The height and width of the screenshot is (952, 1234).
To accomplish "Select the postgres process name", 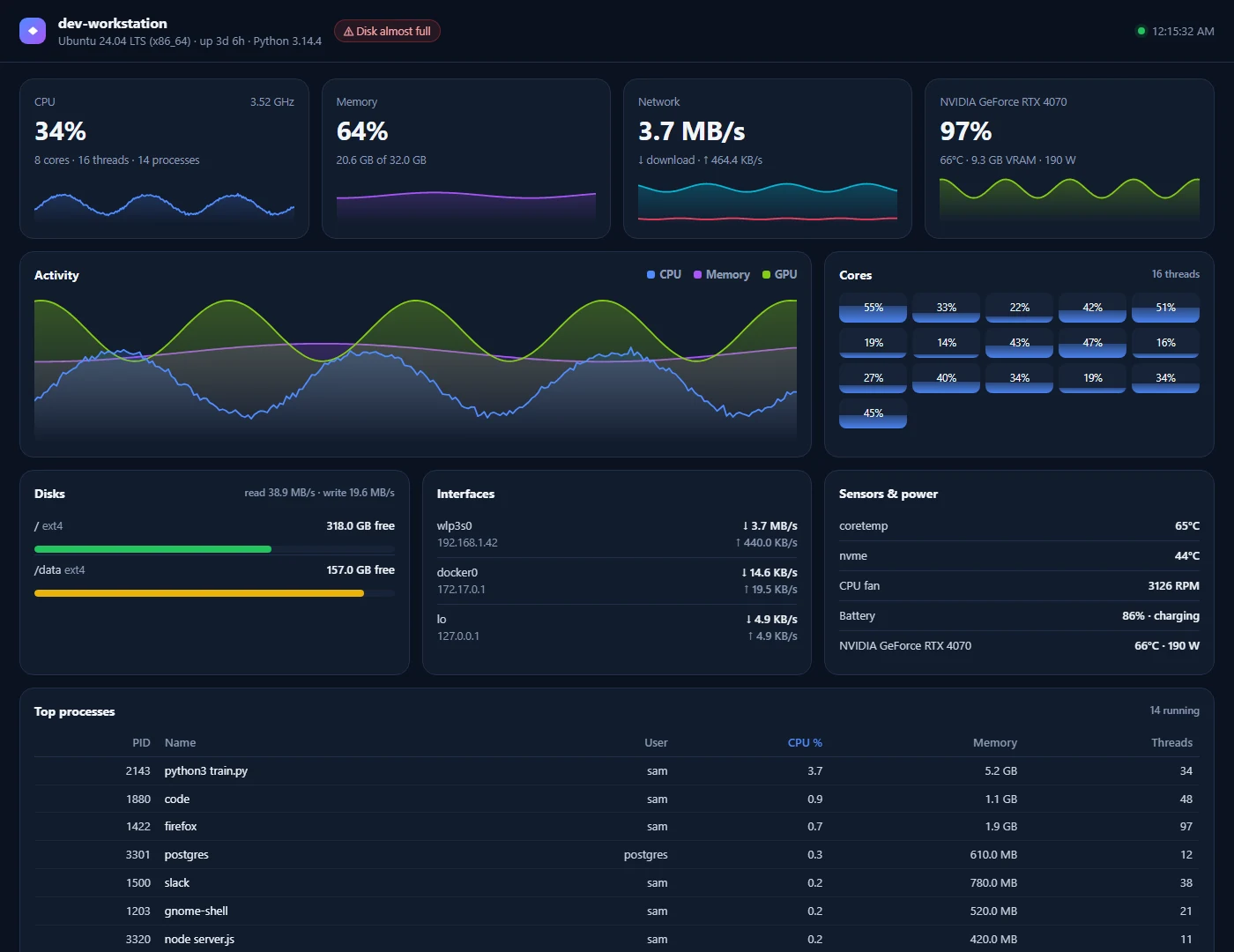I will coord(186,855).
